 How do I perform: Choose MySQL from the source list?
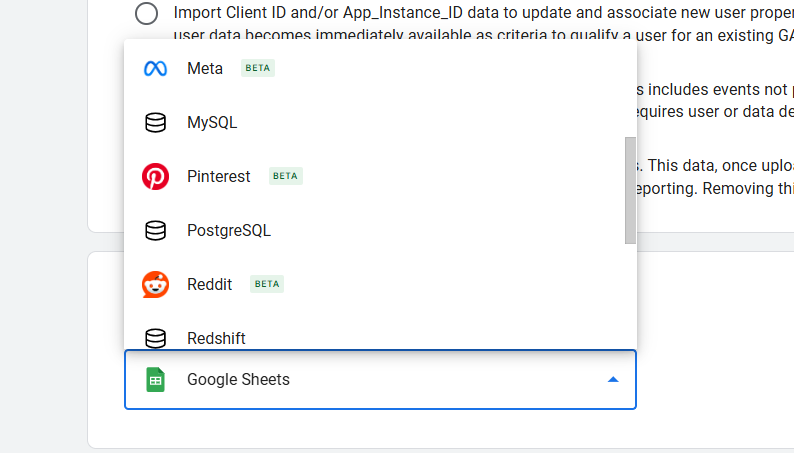375,122
